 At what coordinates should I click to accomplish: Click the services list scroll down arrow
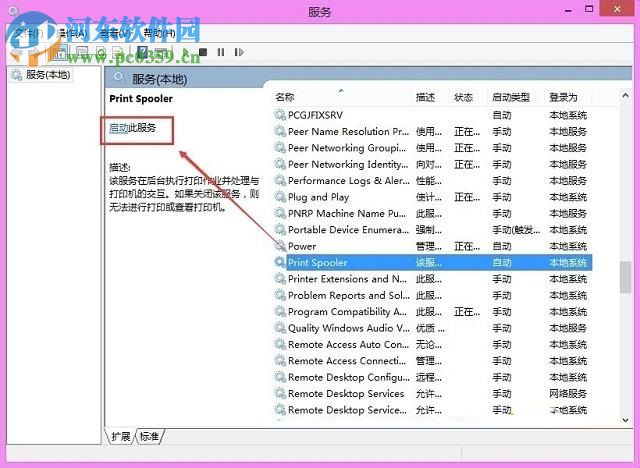click(x=625, y=420)
